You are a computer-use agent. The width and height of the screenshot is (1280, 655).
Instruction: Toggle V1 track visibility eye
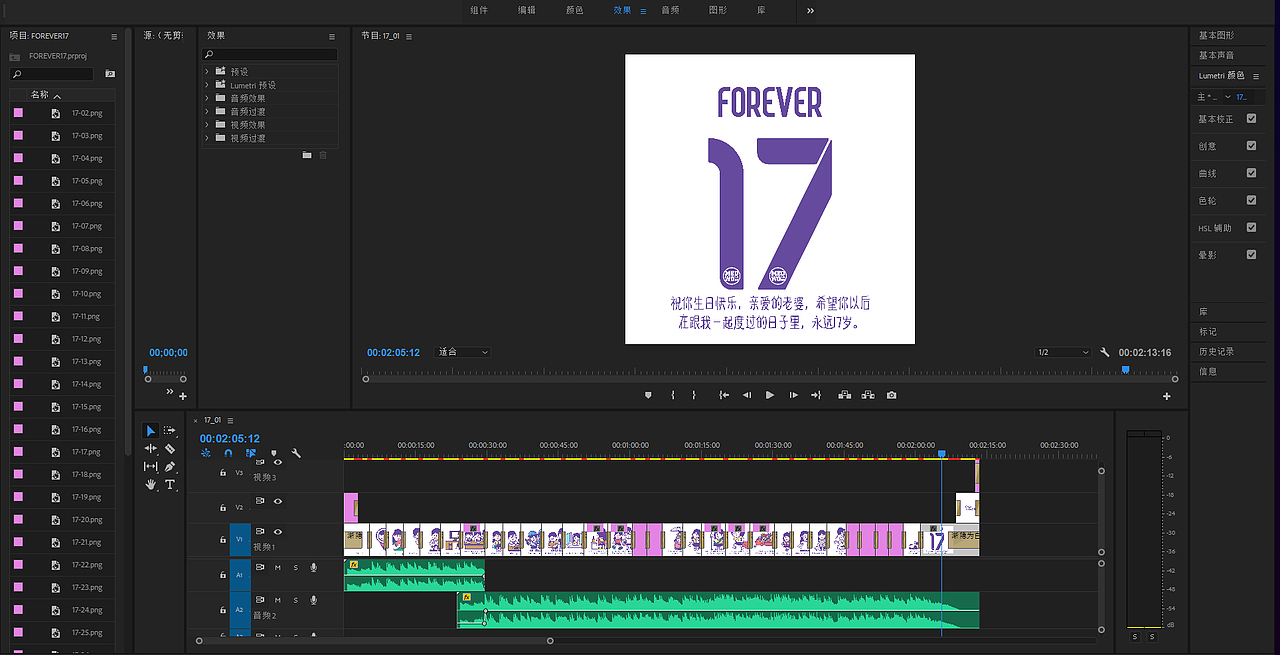point(278,531)
